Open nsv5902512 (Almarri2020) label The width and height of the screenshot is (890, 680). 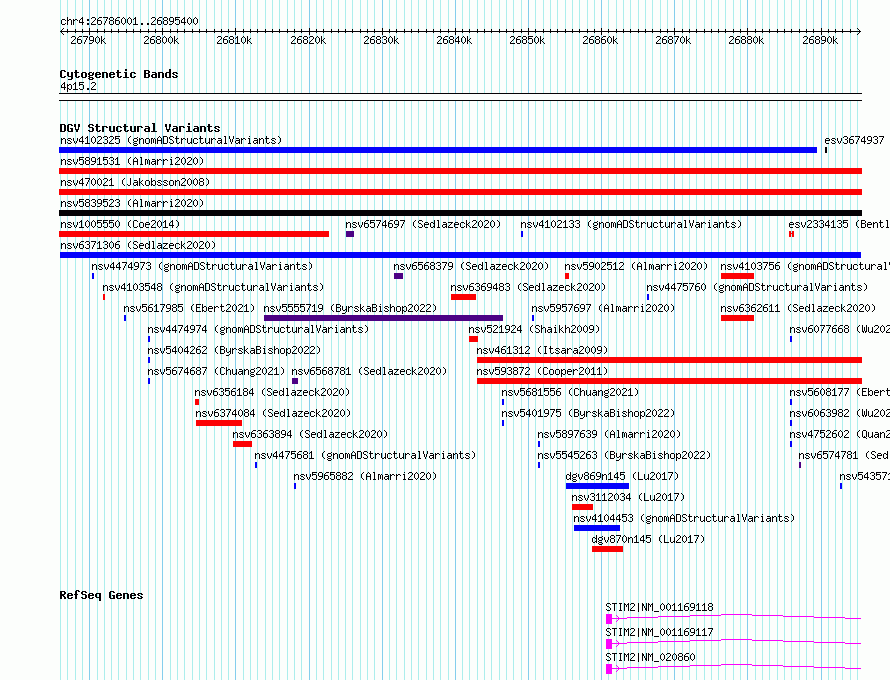(636, 266)
